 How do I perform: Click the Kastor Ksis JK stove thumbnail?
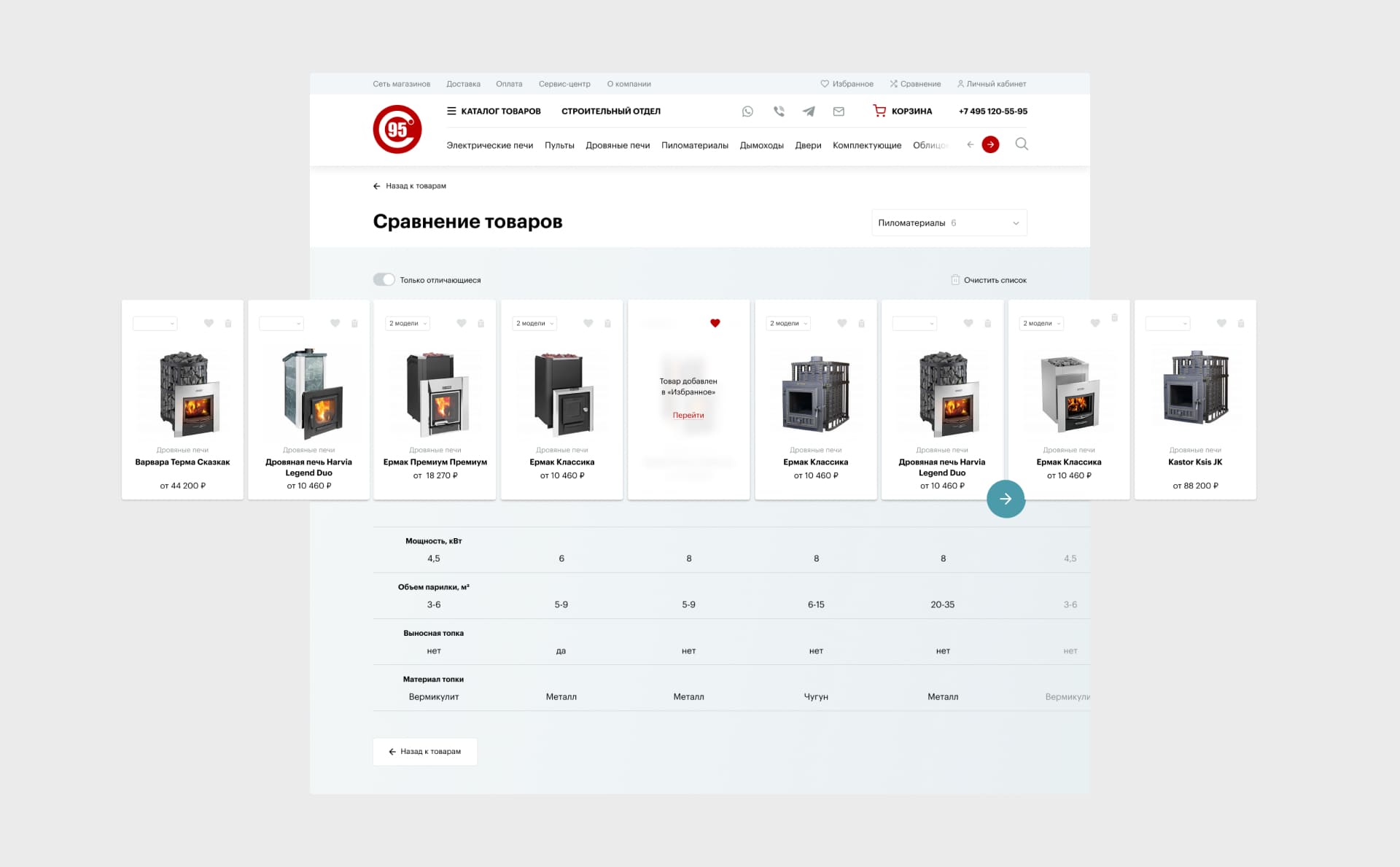click(x=1195, y=388)
